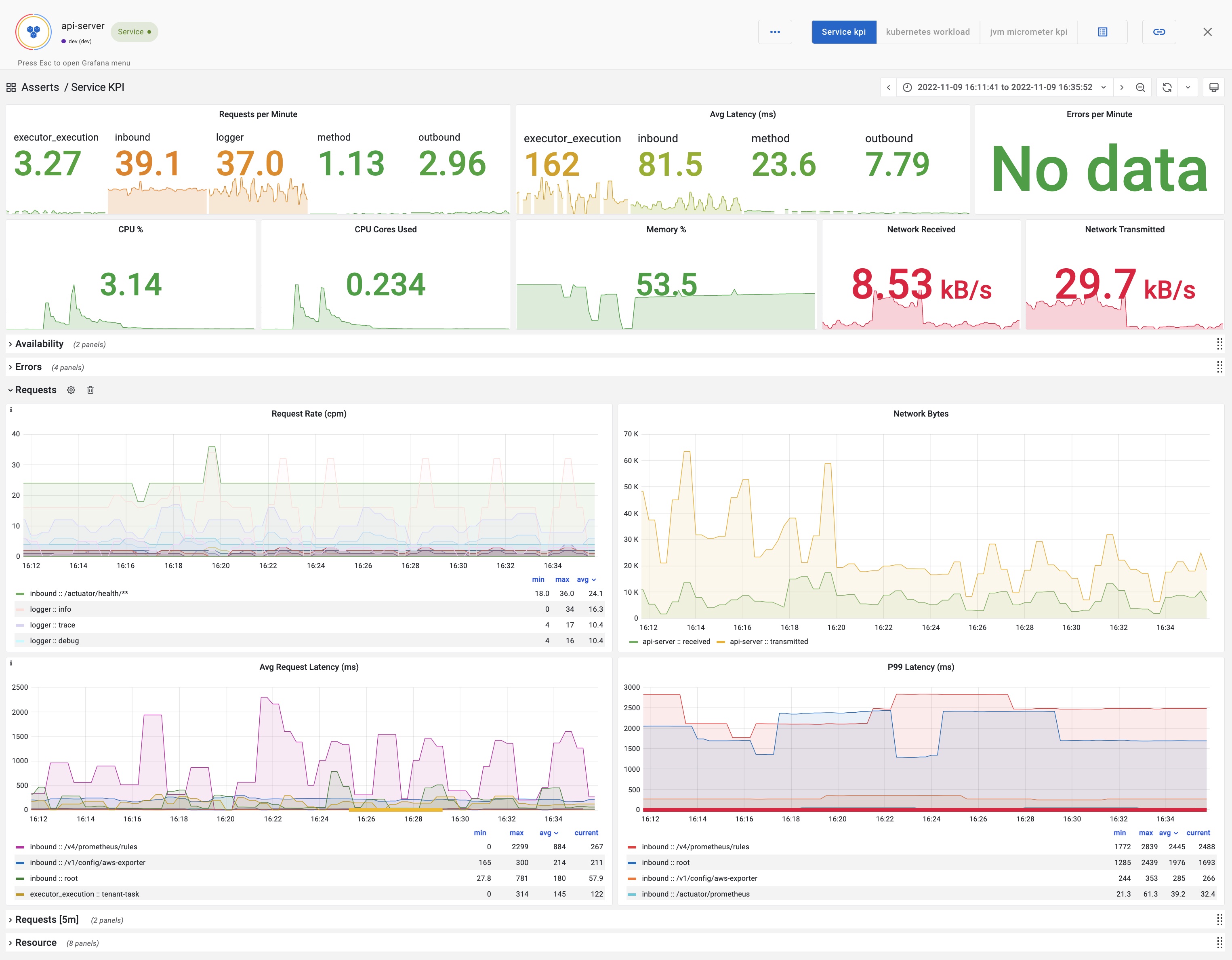Open the dashboard overflow menu (ellipsis)
The width and height of the screenshot is (1232, 960).
(775, 32)
